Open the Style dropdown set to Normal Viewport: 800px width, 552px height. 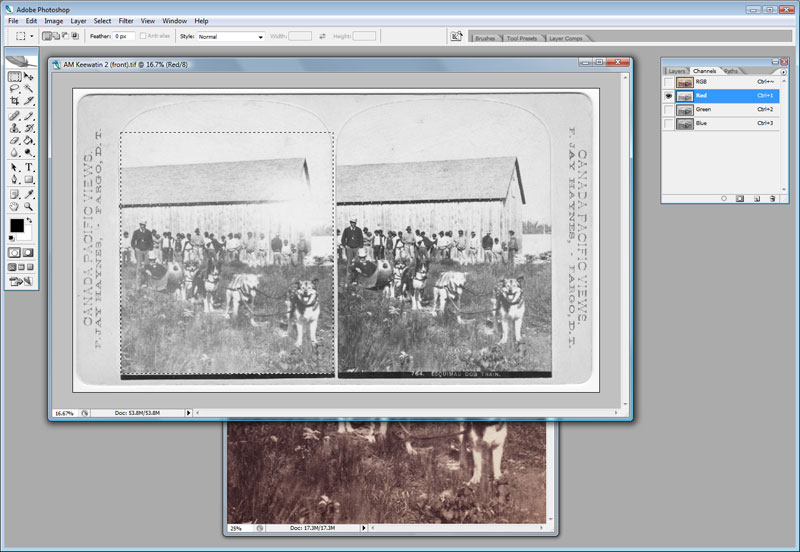coord(231,36)
